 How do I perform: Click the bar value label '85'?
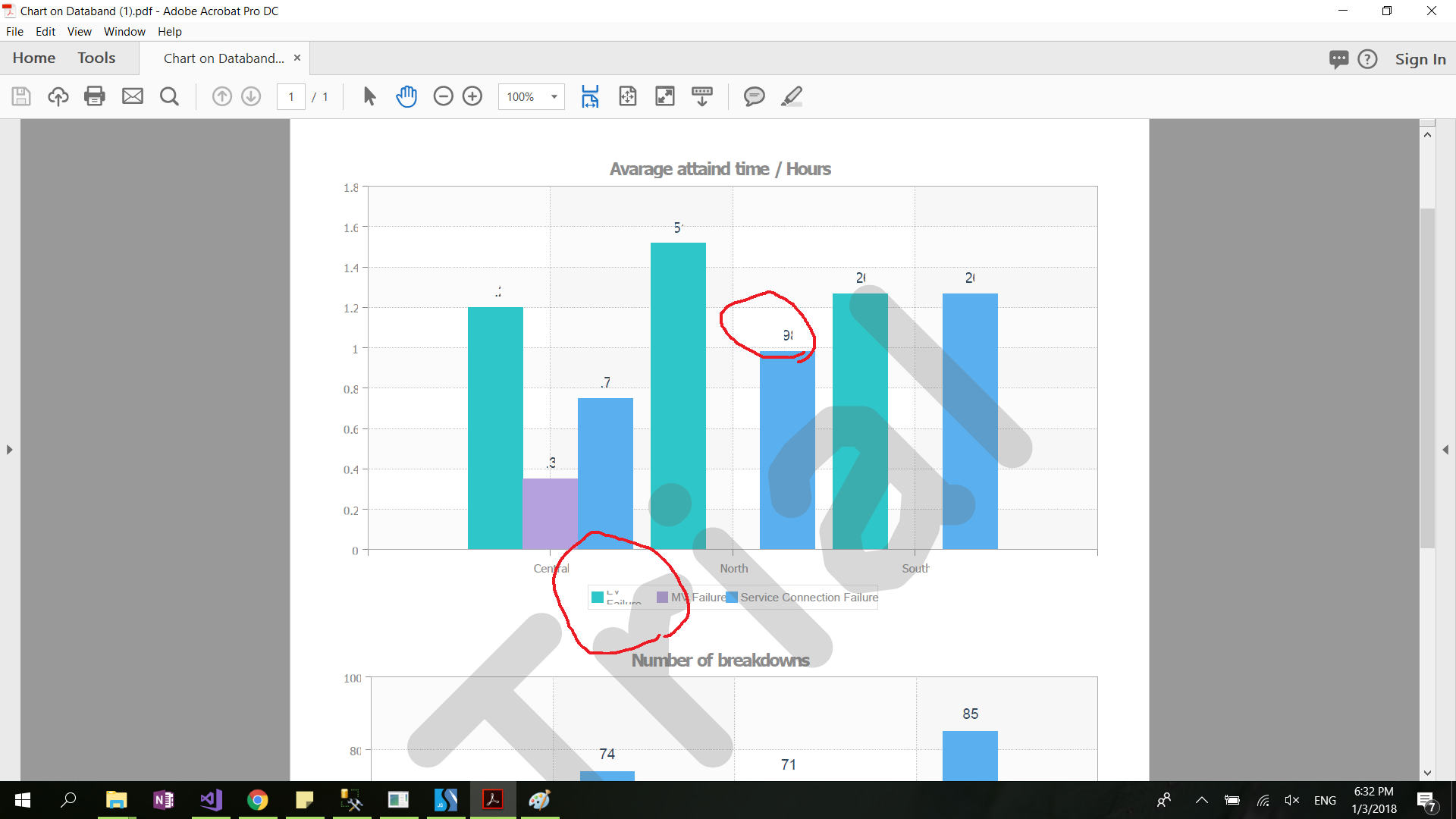pyautogui.click(x=971, y=714)
